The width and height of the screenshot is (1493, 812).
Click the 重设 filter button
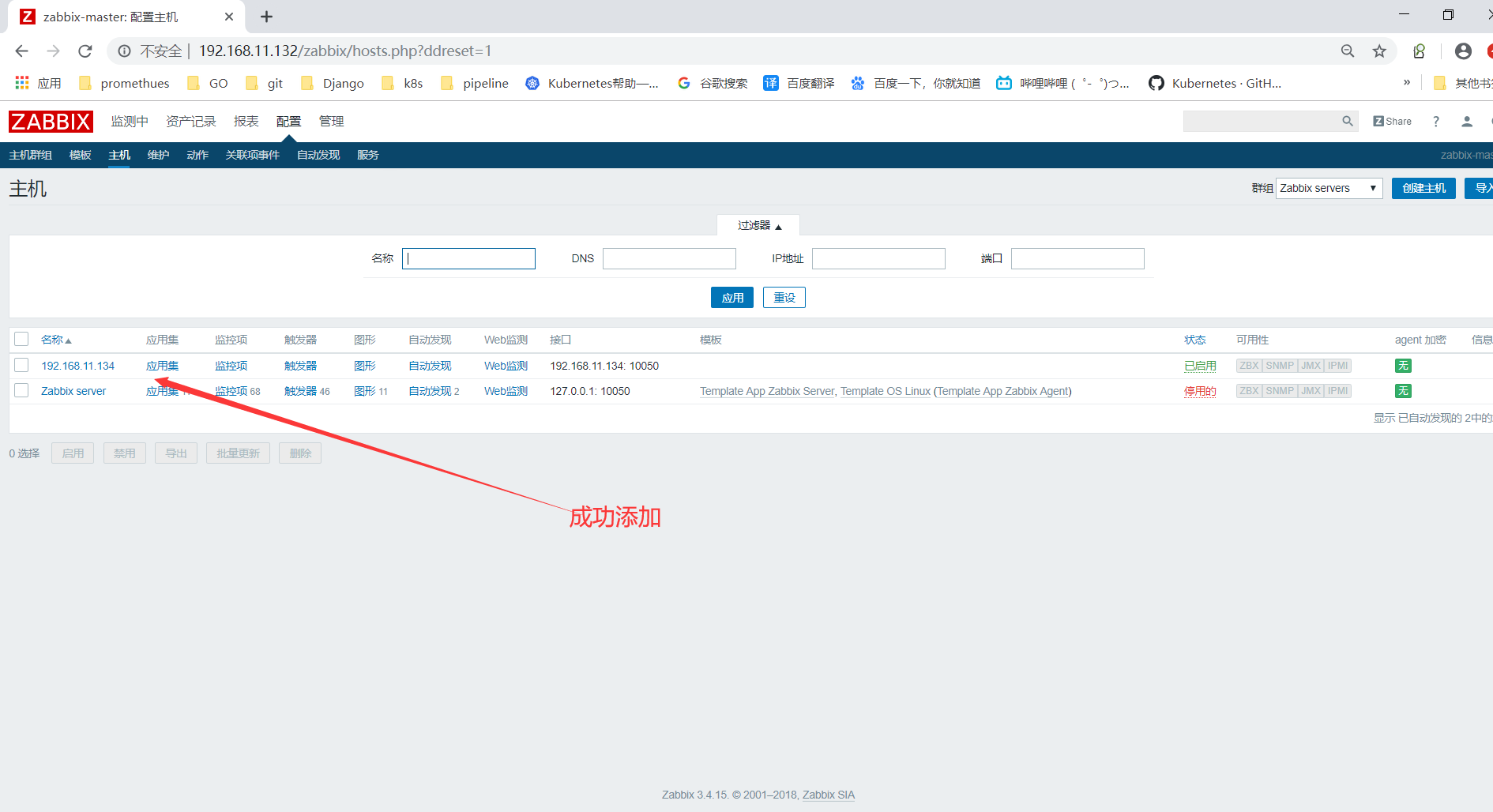[x=784, y=298]
